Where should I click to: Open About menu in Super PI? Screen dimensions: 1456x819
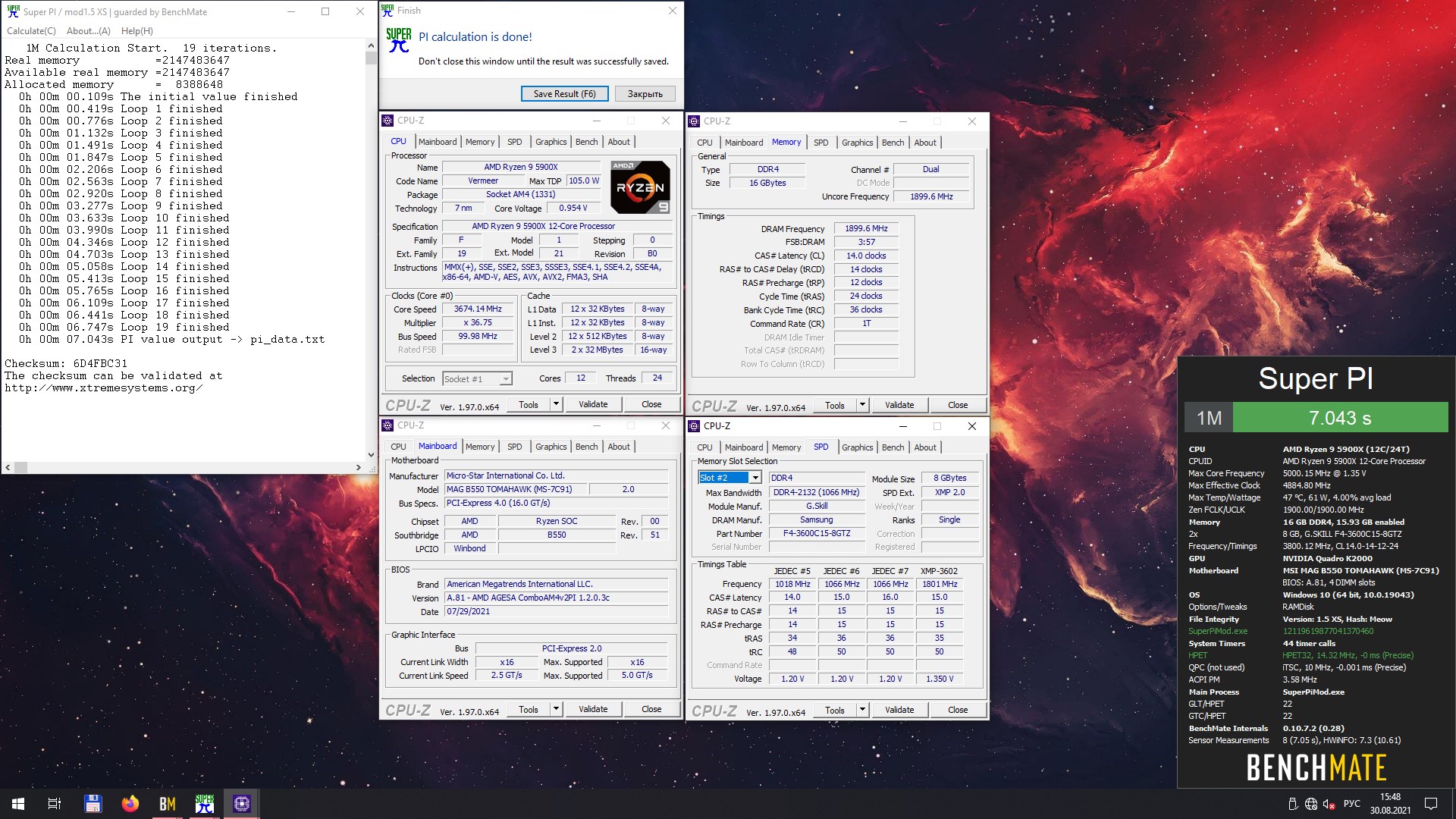pyautogui.click(x=89, y=31)
